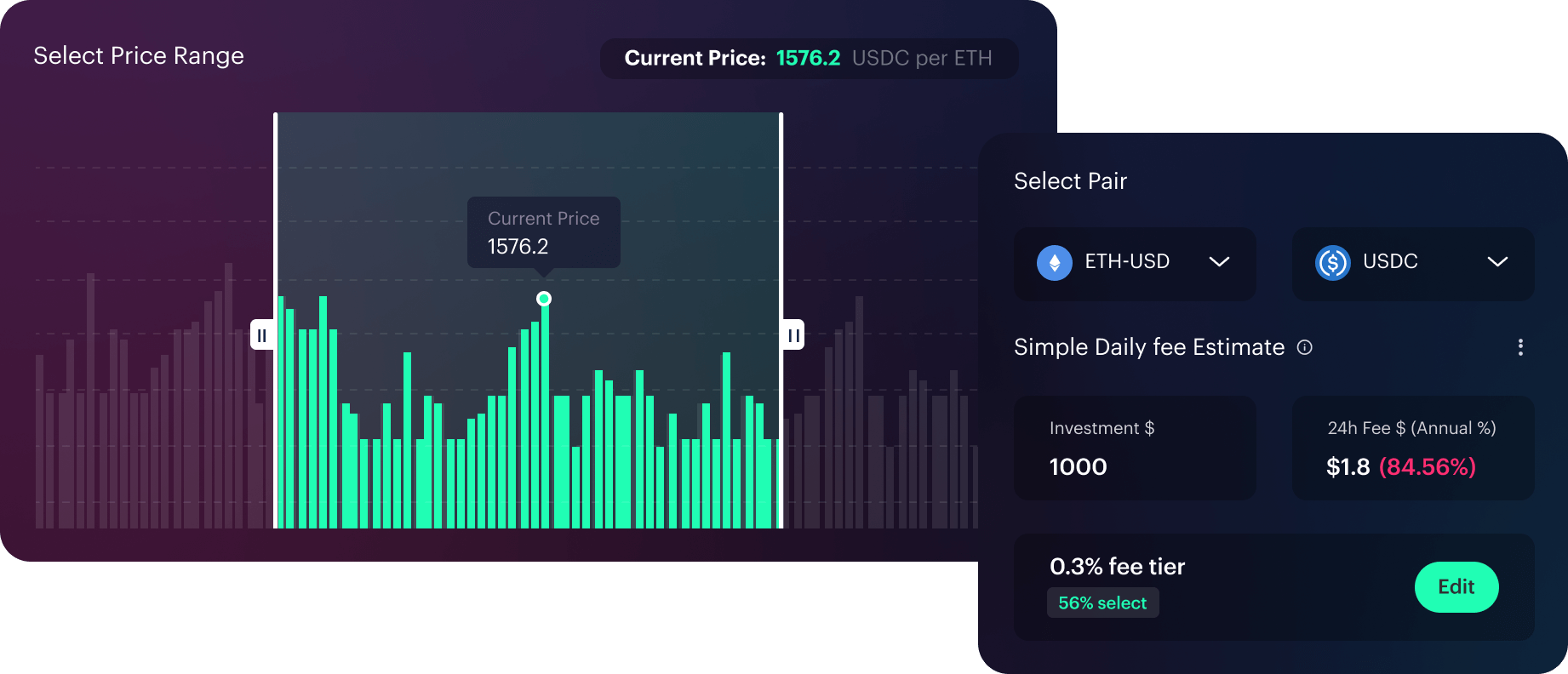Click the USDC chevron arrow
The height and width of the screenshot is (674, 1568).
click(x=1497, y=262)
